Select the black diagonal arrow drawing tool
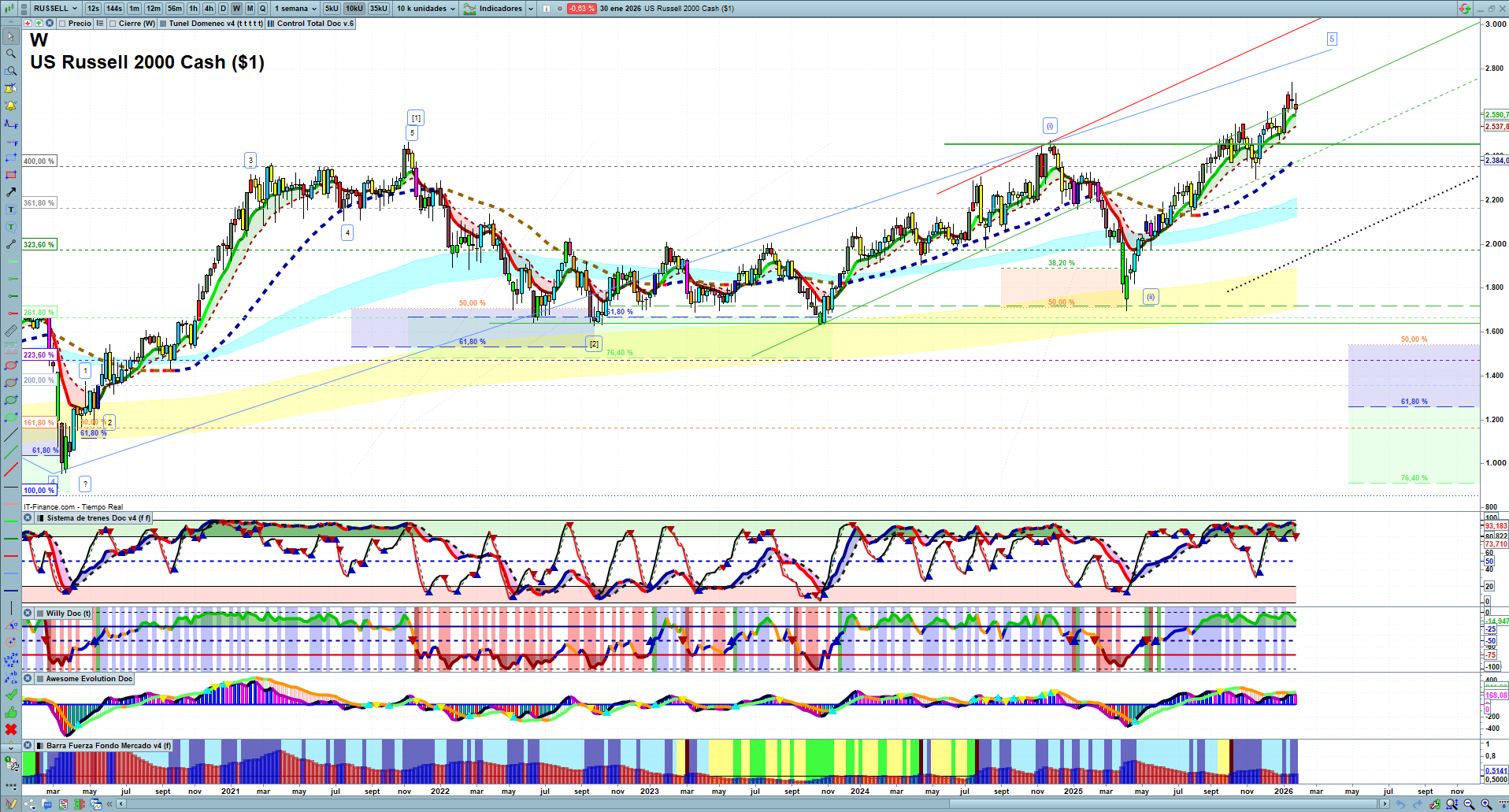The width and height of the screenshot is (1509, 812). [x=11, y=192]
